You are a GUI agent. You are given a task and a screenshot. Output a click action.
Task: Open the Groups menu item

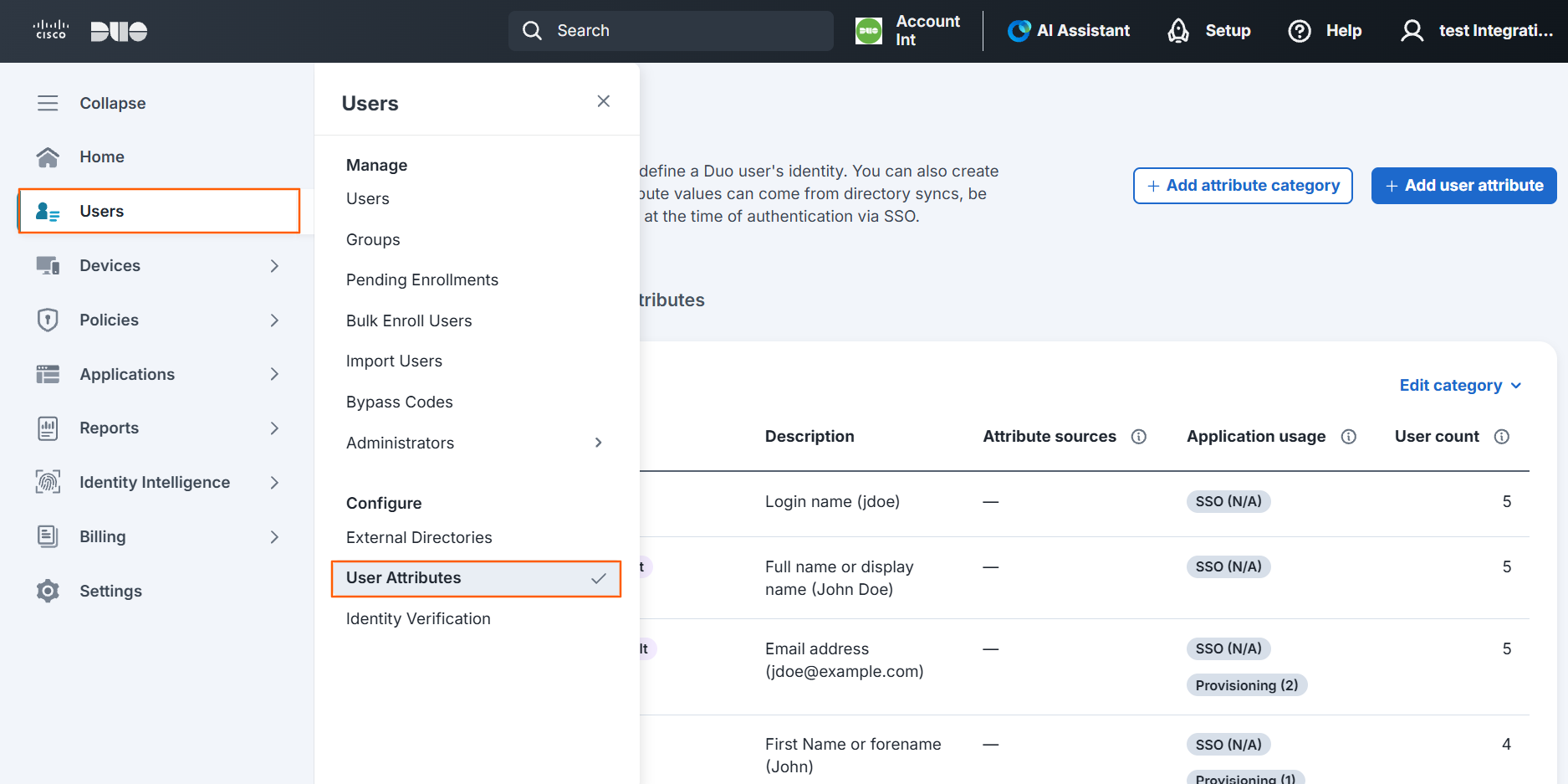click(x=373, y=240)
